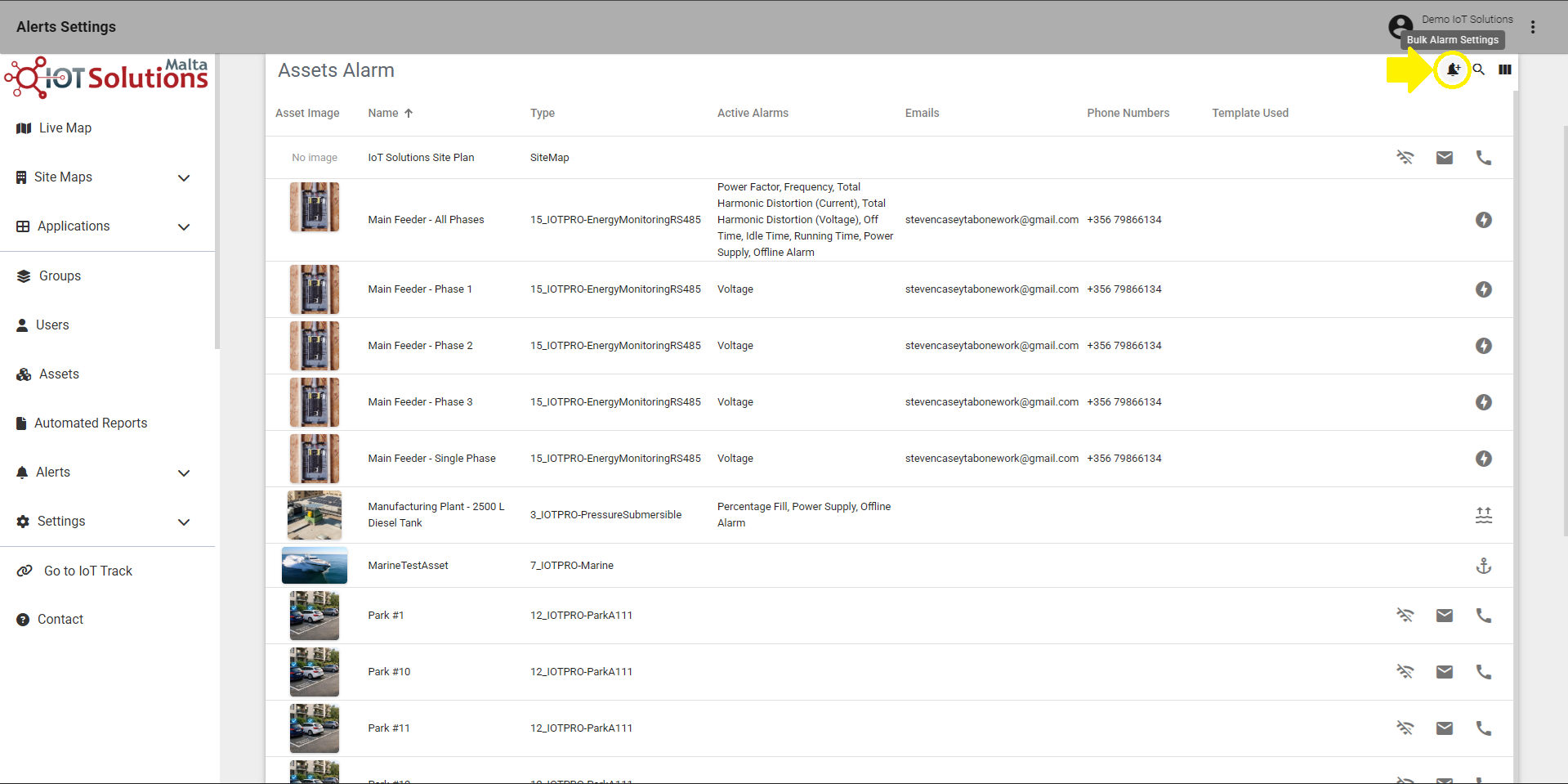
Task: Click phone icon for IoT Solutions Site Plan
Action: pyautogui.click(x=1484, y=158)
